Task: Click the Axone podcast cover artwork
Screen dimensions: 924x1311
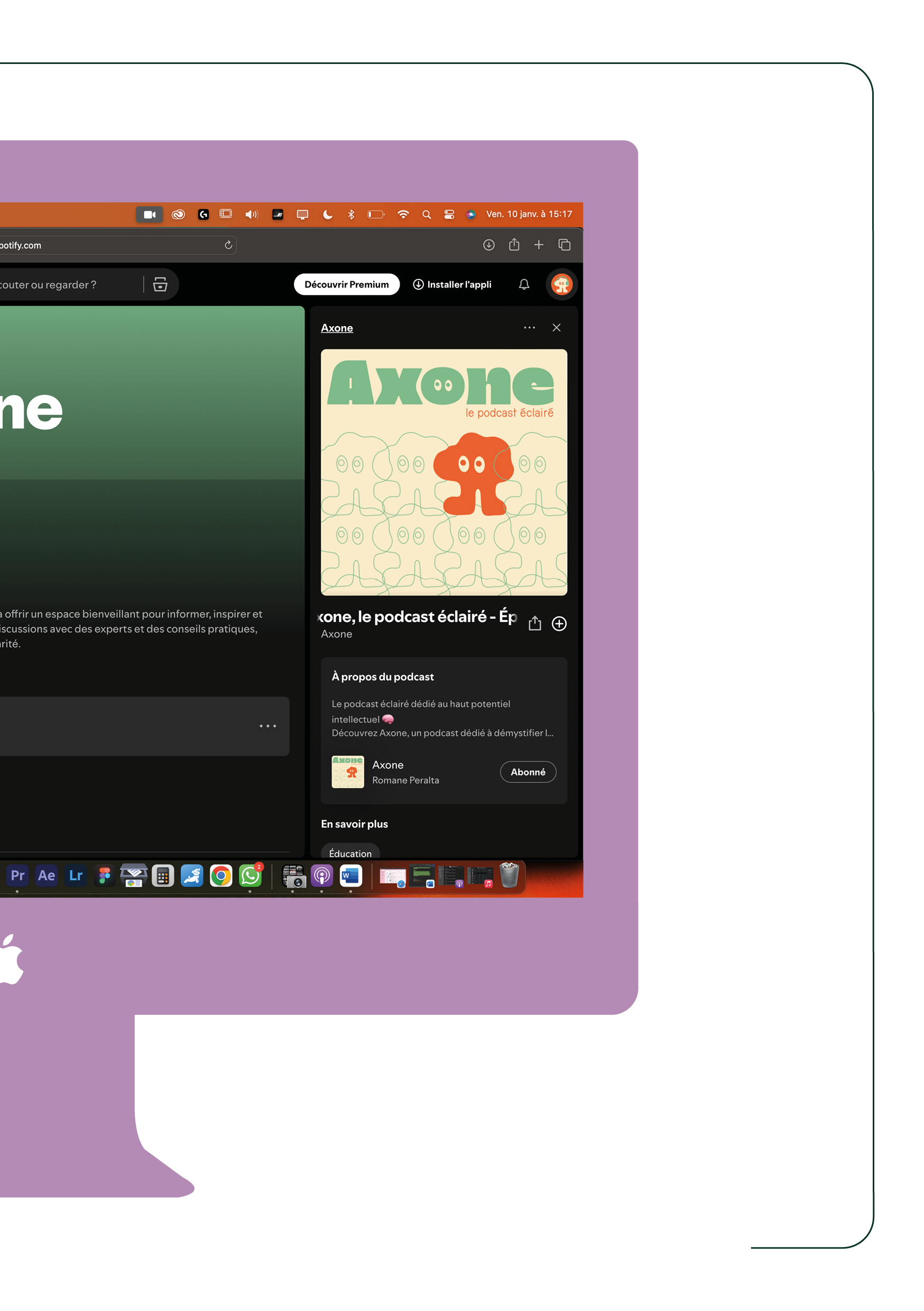Action: point(443,472)
